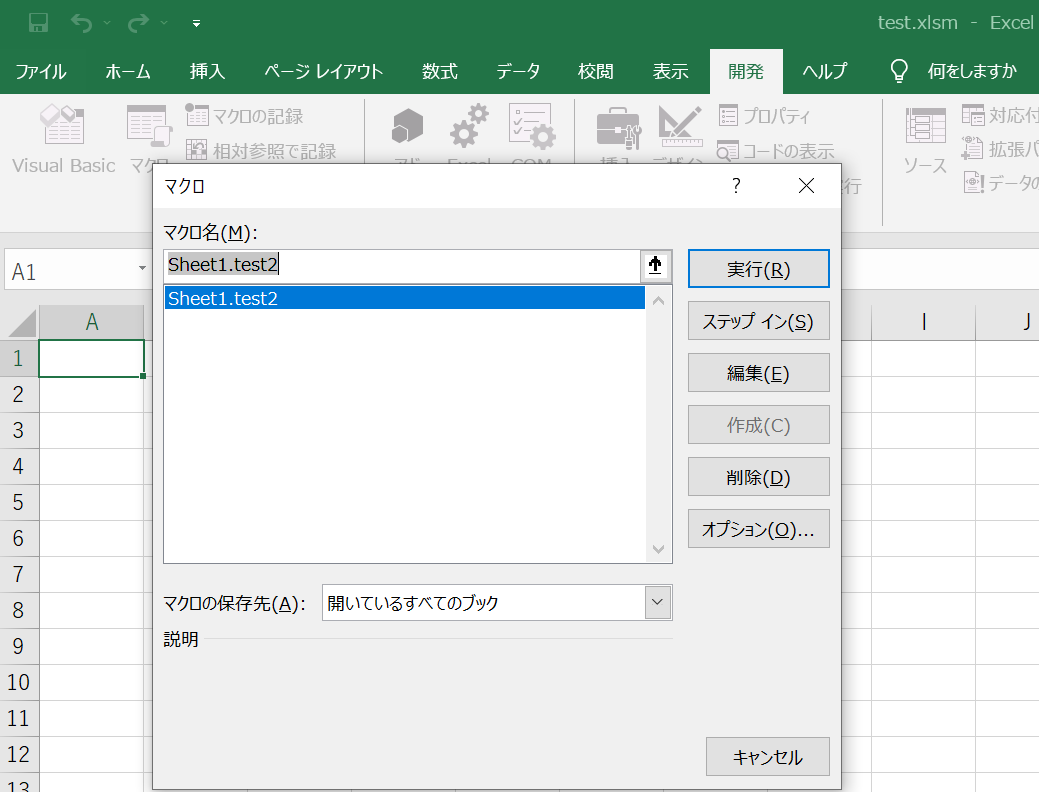Image resolution: width=1039 pixels, height=792 pixels.
Task: Switch to the 挿入 ribbon tab
Action: pos(207,71)
